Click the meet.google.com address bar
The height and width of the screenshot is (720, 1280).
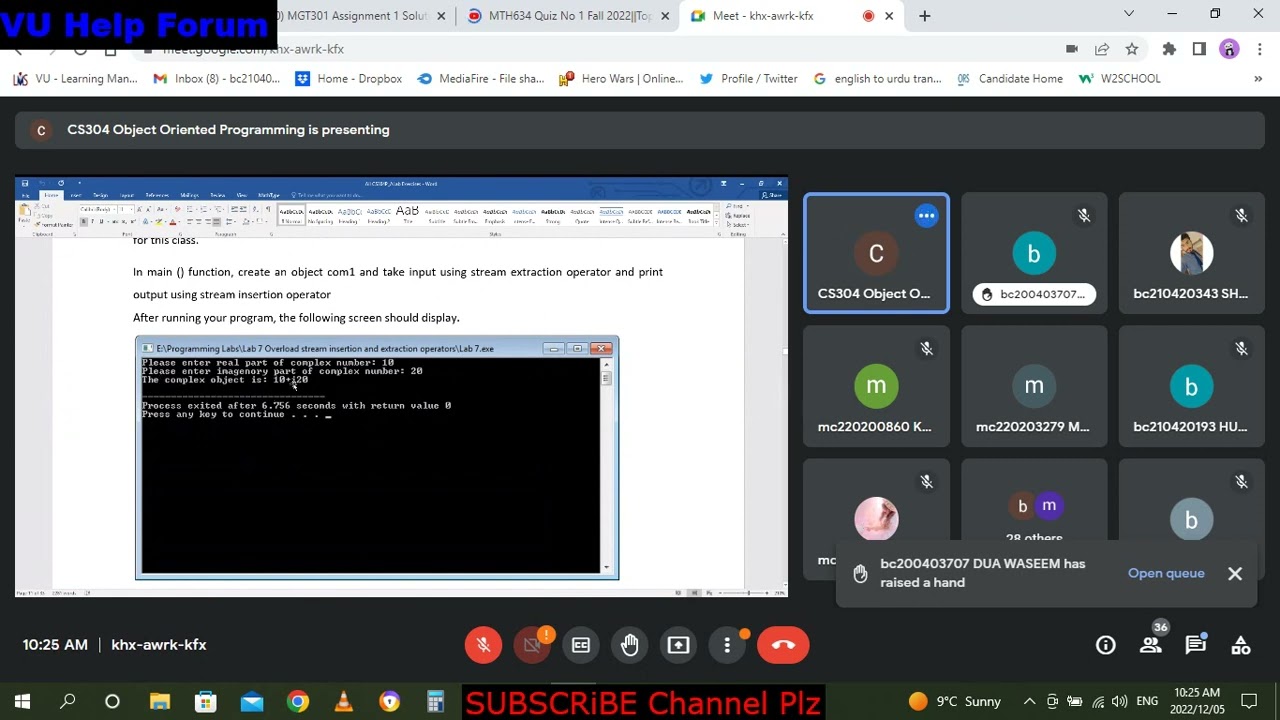click(x=600, y=49)
